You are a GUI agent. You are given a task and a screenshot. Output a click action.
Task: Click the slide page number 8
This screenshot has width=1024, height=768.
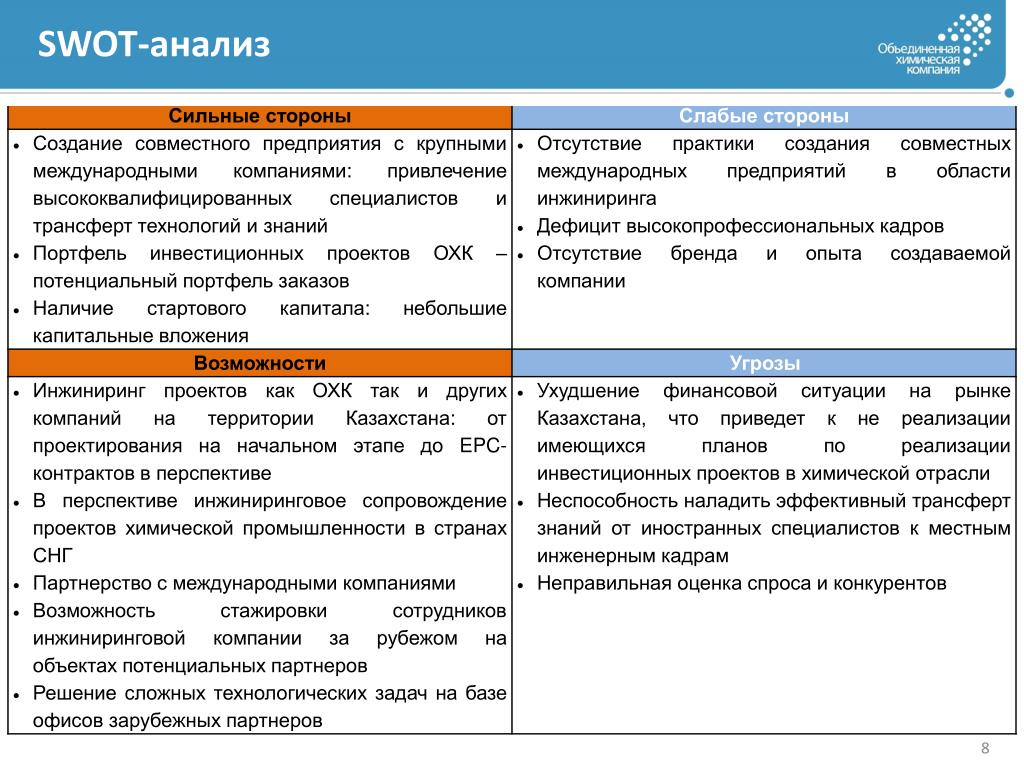click(x=985, y=748)
